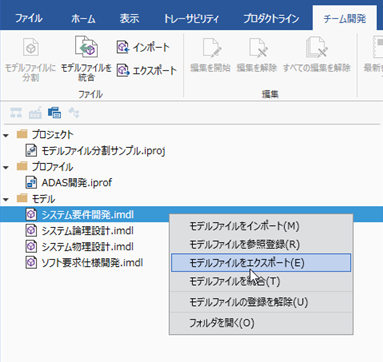Click the すべての編集を解除 ribbon icon
Viewport: 383px width, 362px height.
click(316, 48)
